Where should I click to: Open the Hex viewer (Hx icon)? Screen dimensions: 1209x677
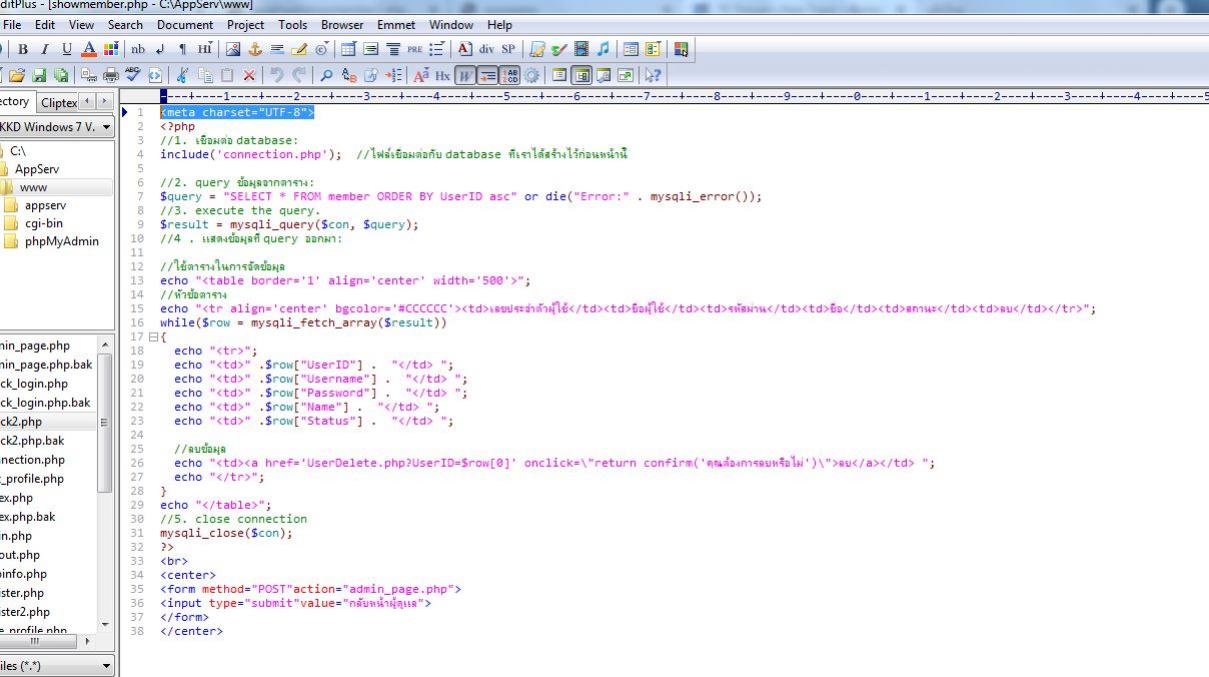tap(442, 75)
